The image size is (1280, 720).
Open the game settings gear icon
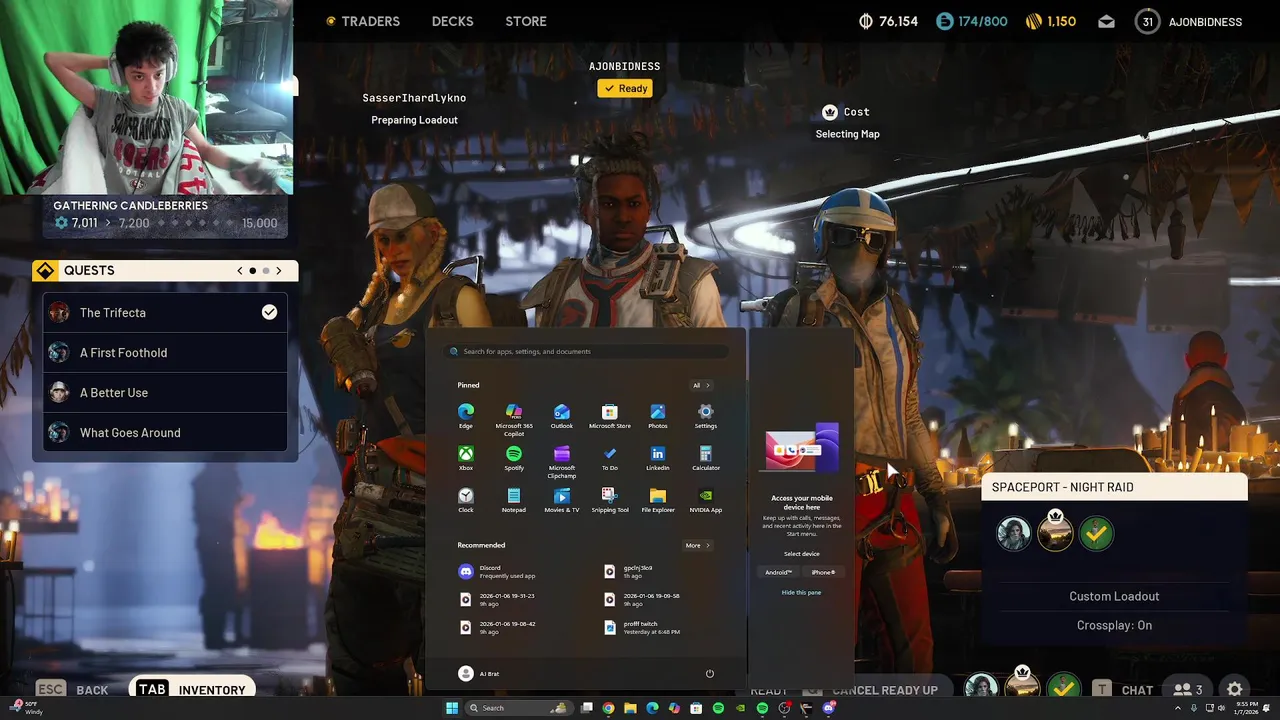click(x=1235, y=689)
